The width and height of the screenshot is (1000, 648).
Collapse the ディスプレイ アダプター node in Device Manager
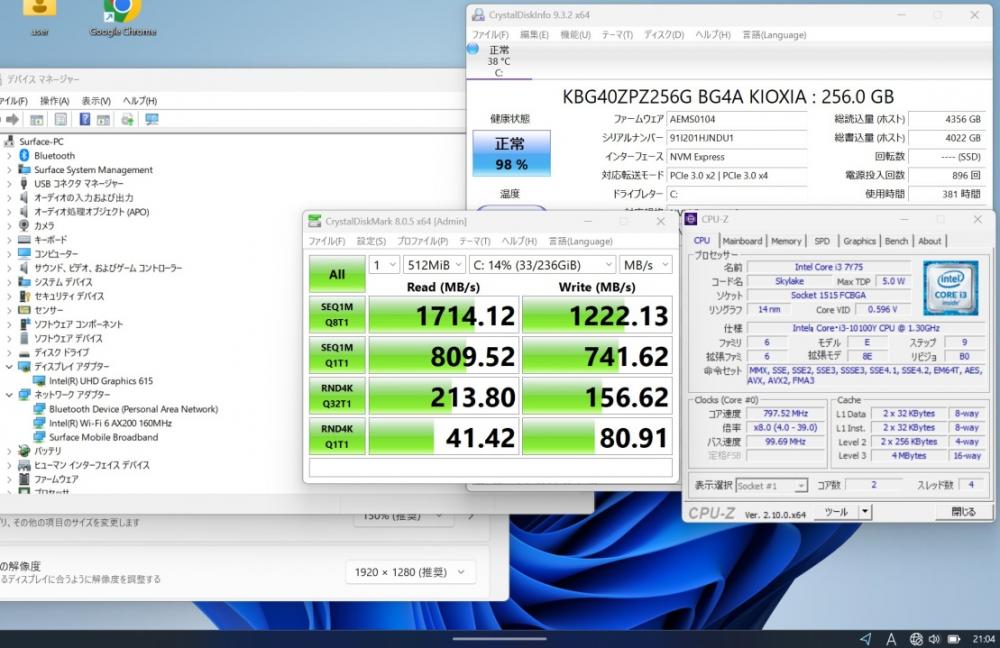coord(9,367)
